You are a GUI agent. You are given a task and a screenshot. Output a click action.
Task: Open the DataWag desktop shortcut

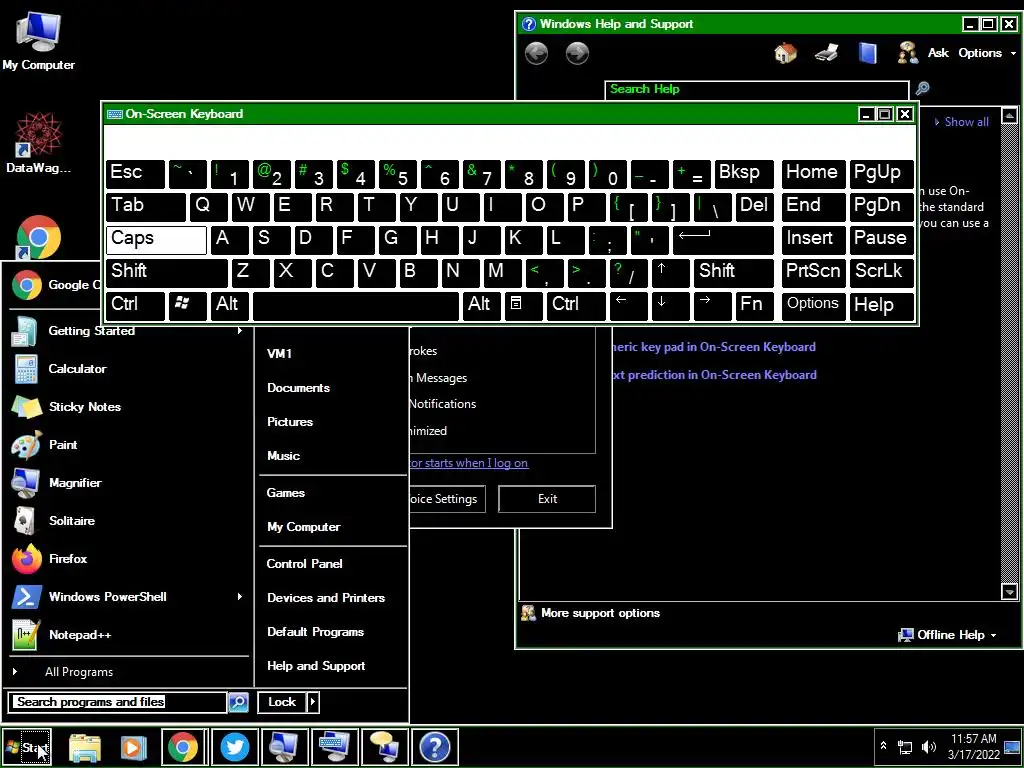(x=38, y=142)
